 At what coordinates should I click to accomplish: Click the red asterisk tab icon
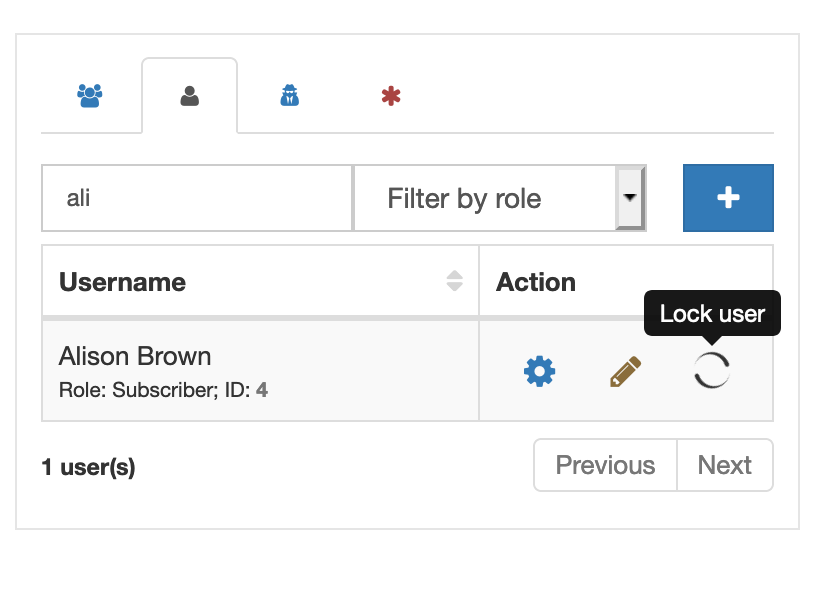[x=388, y=94]
